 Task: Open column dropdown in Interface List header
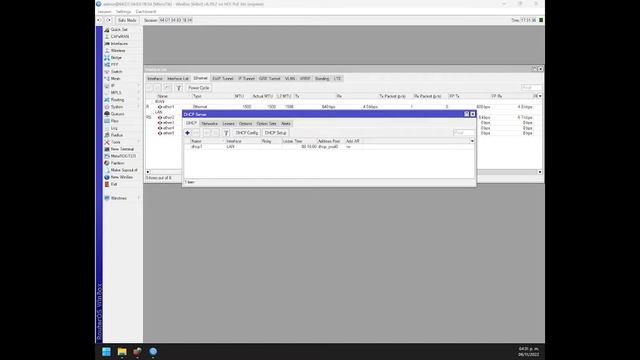(540, 96)
